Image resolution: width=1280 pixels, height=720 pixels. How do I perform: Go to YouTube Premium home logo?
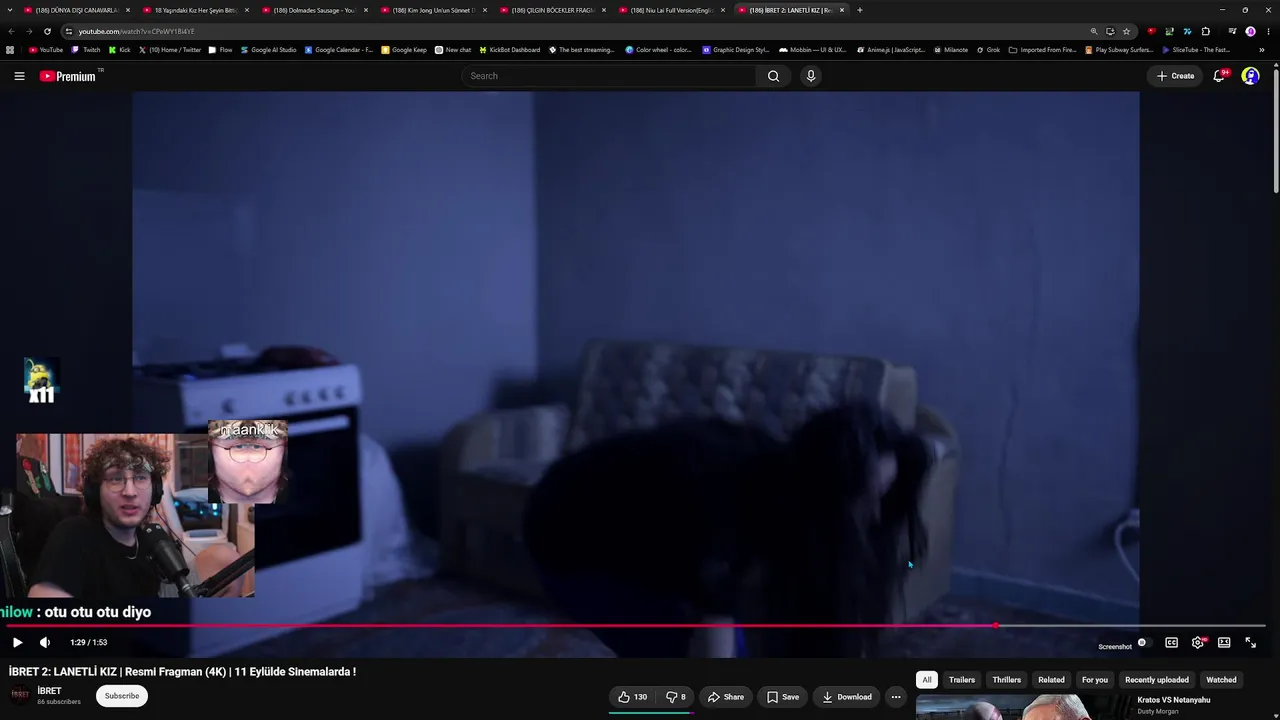pyautogui.click(x=68, y=76)
